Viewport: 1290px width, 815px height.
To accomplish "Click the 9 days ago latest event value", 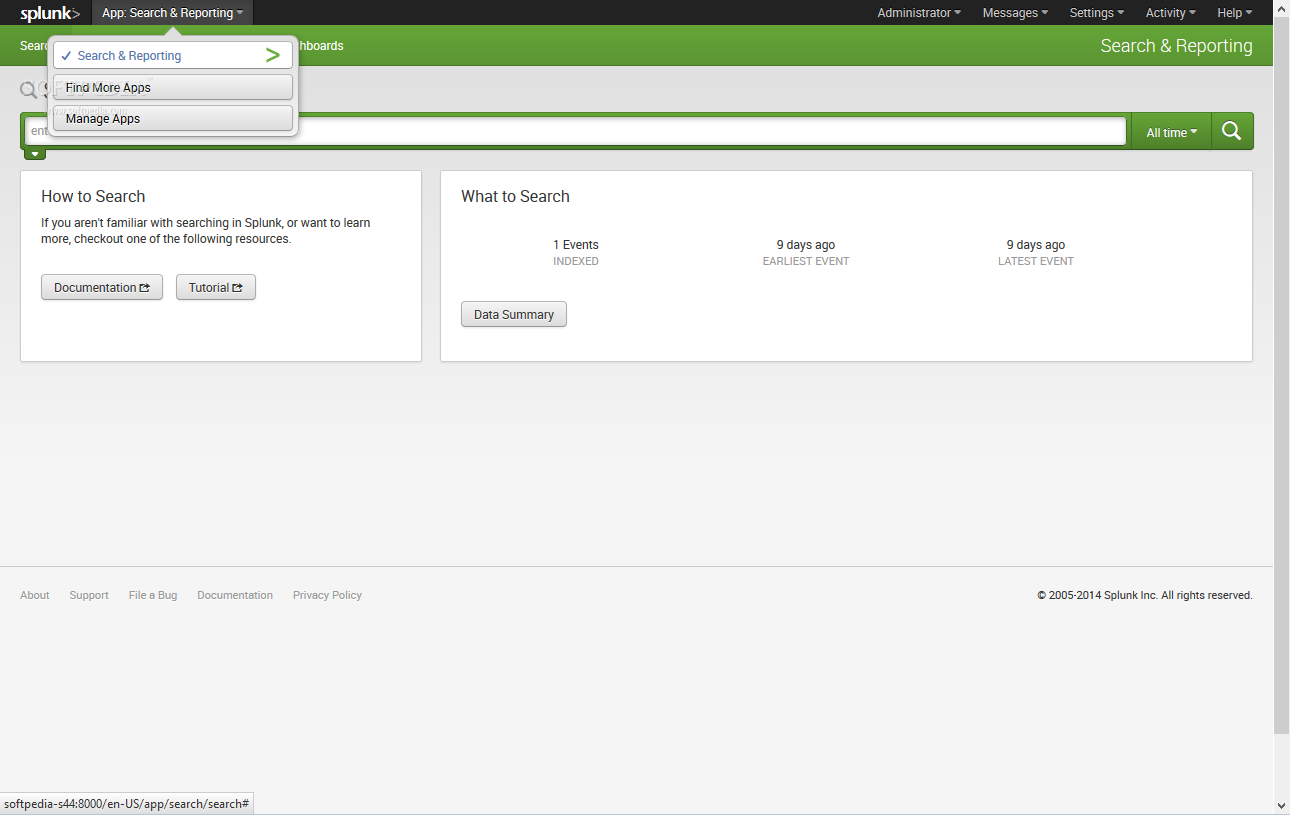I will coord(1036,245).
